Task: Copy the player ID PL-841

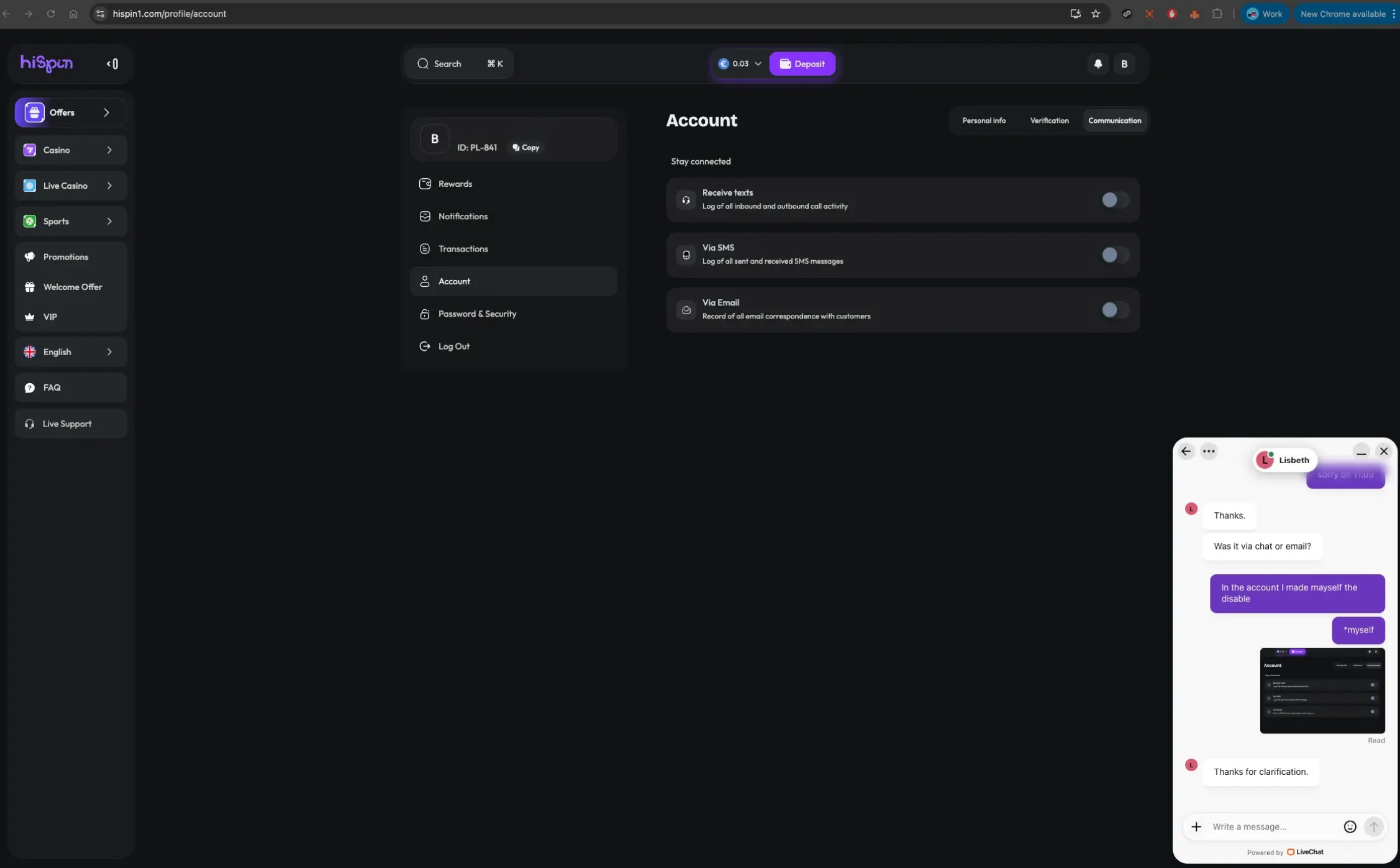Action: (526, 148)
